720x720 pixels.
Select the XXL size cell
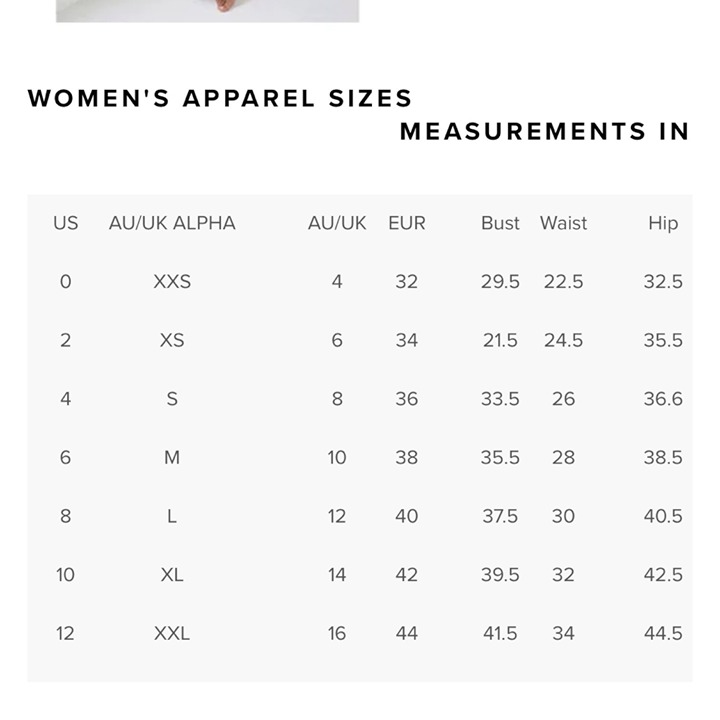[172, 633]
